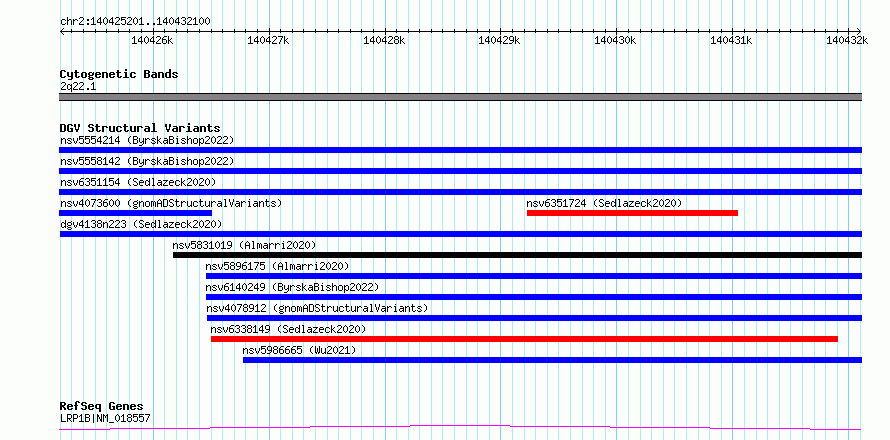This screenshot has width=890, height=440.
Task: Click the 140431k ruler tick label
Action: click(732, 40)
